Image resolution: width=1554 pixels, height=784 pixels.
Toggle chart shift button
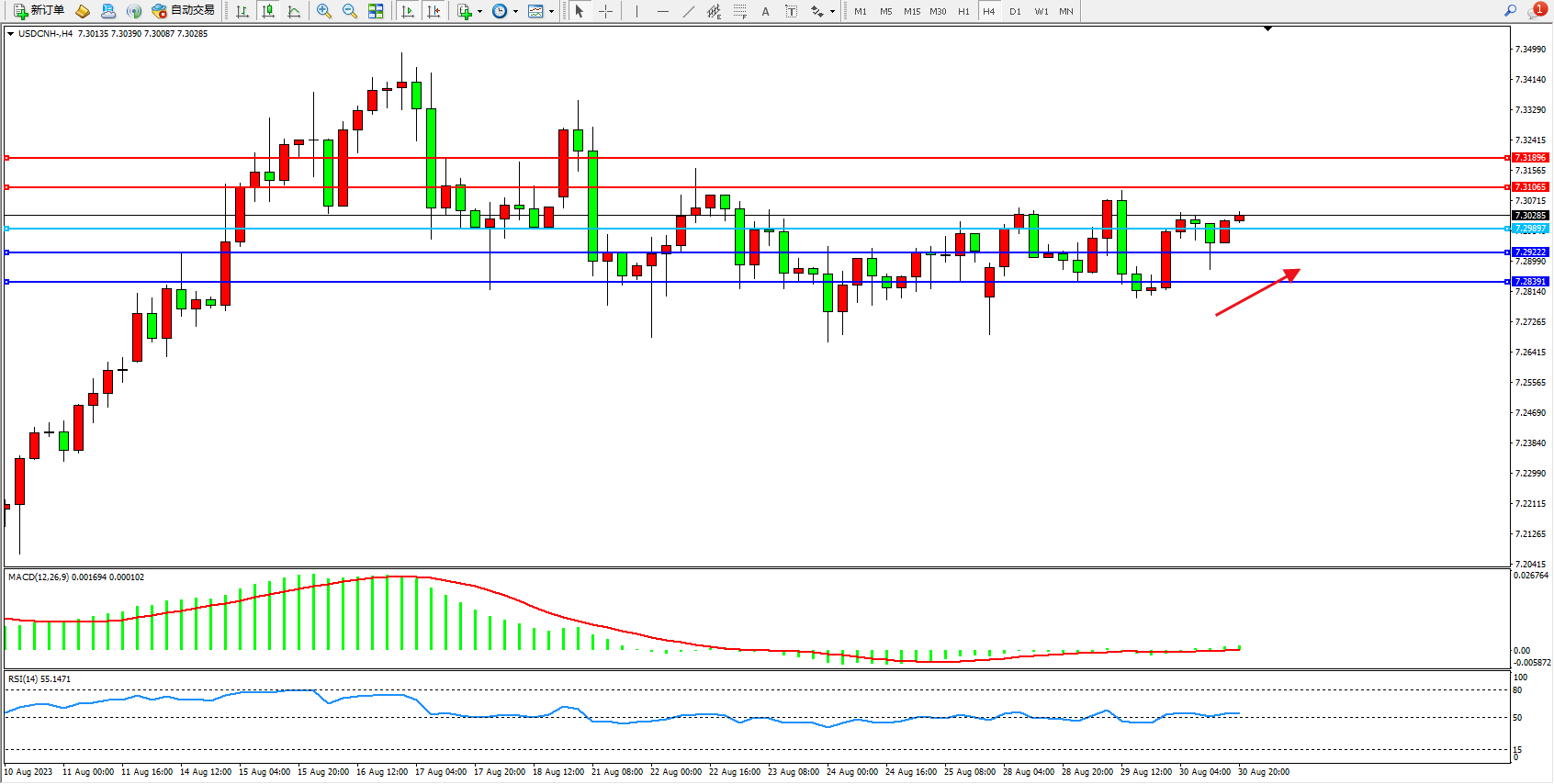[434, 11]
